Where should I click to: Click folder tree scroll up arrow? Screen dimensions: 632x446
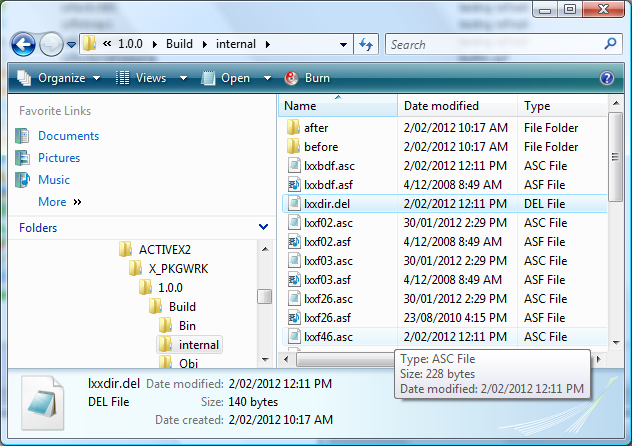[x=265, y=249]
